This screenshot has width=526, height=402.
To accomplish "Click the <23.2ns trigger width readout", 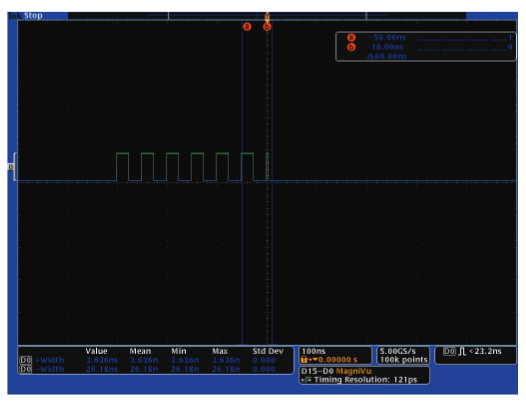I will (485, 351).
